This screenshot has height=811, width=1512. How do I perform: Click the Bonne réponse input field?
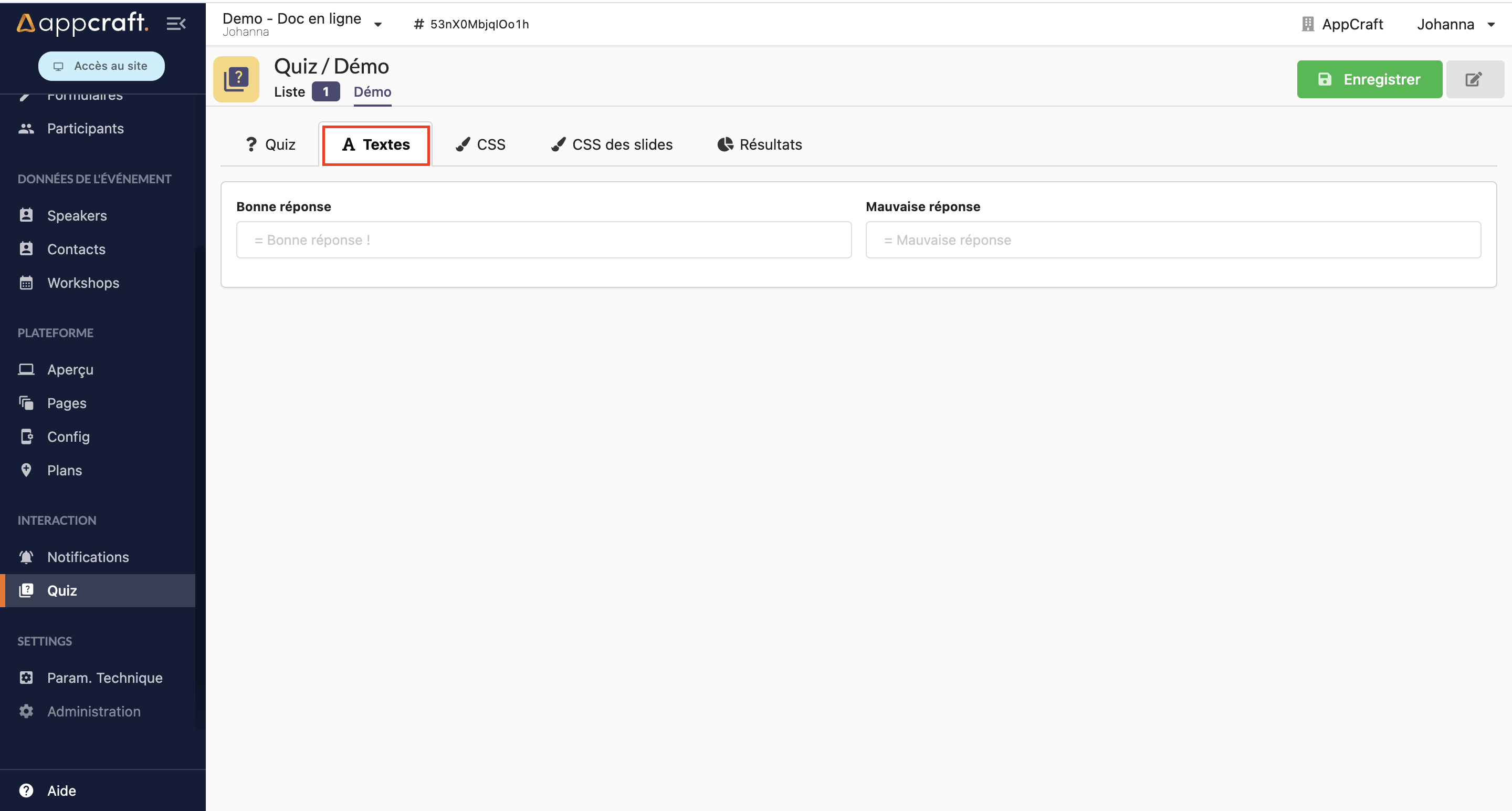[x=544, y=239]
